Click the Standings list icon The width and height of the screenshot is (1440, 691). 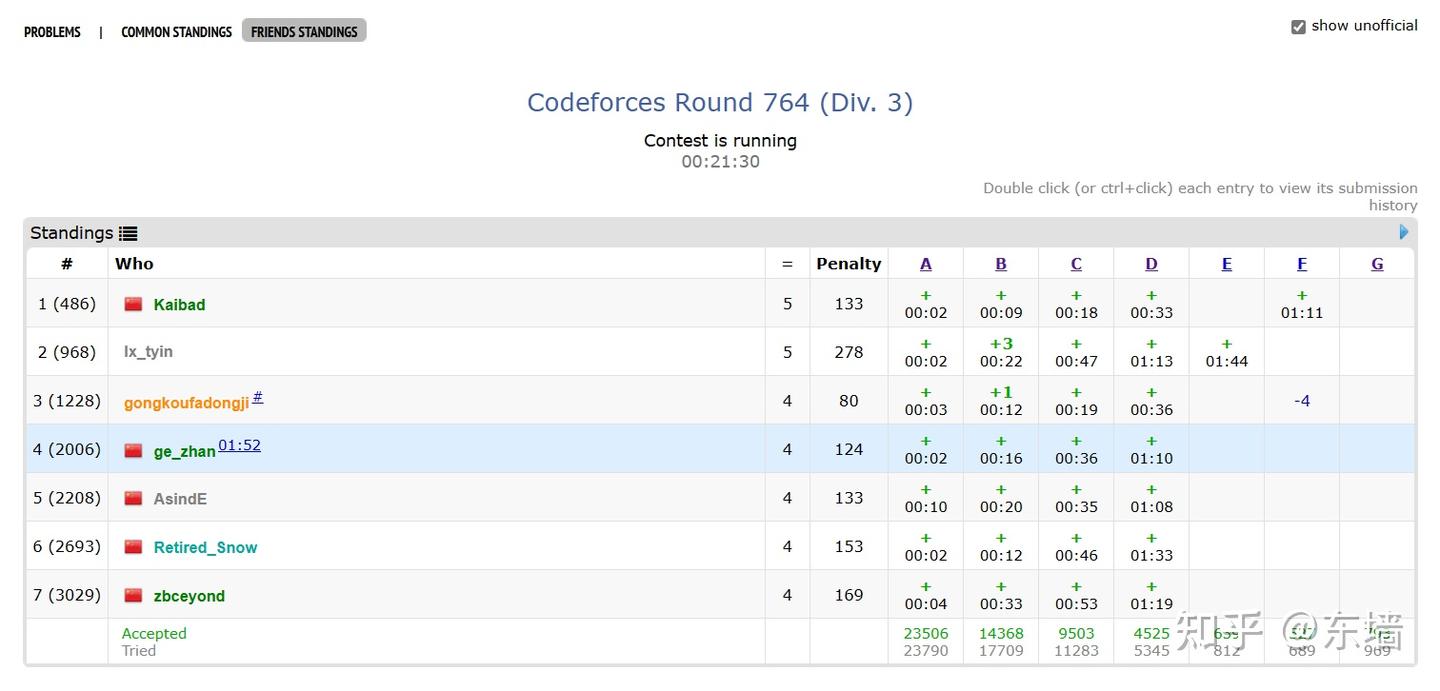coord(128,233)
